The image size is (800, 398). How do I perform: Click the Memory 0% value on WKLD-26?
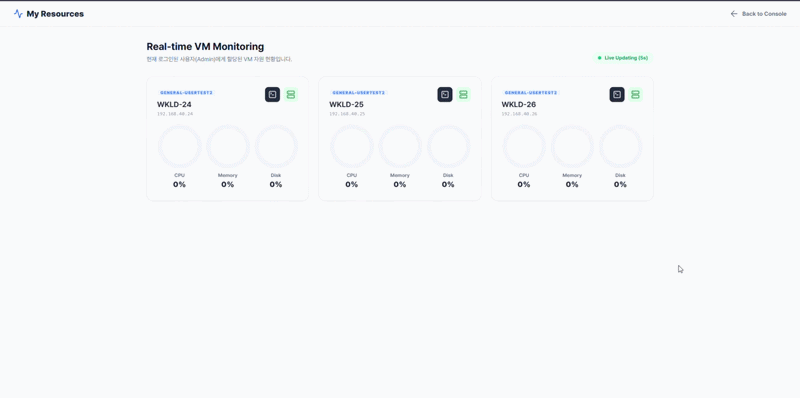(572, 185)
